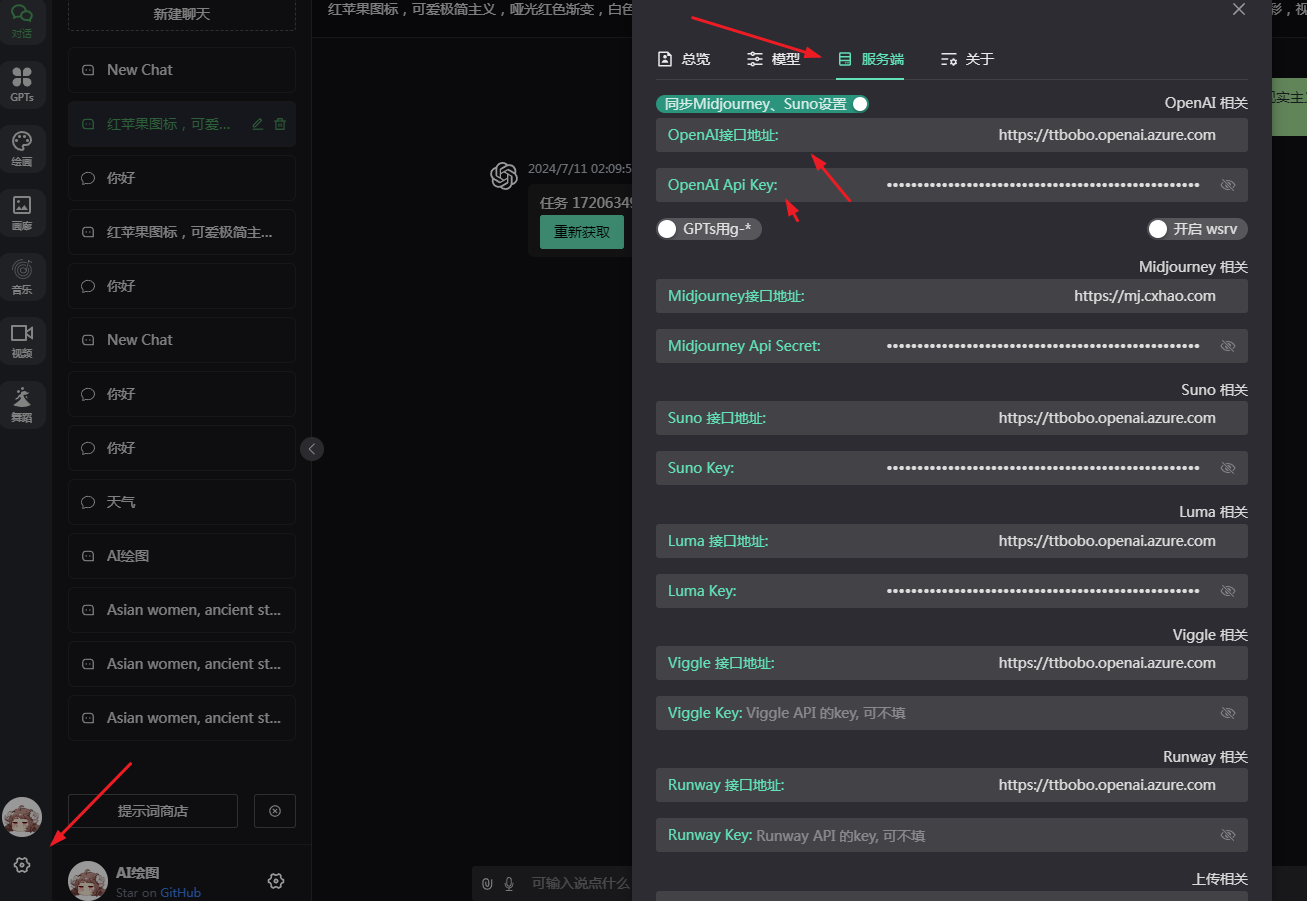Open the 画廊 gallery section
Image resolution: width=1307 pixels, height=901 pixels.
(x=22, y=212)
